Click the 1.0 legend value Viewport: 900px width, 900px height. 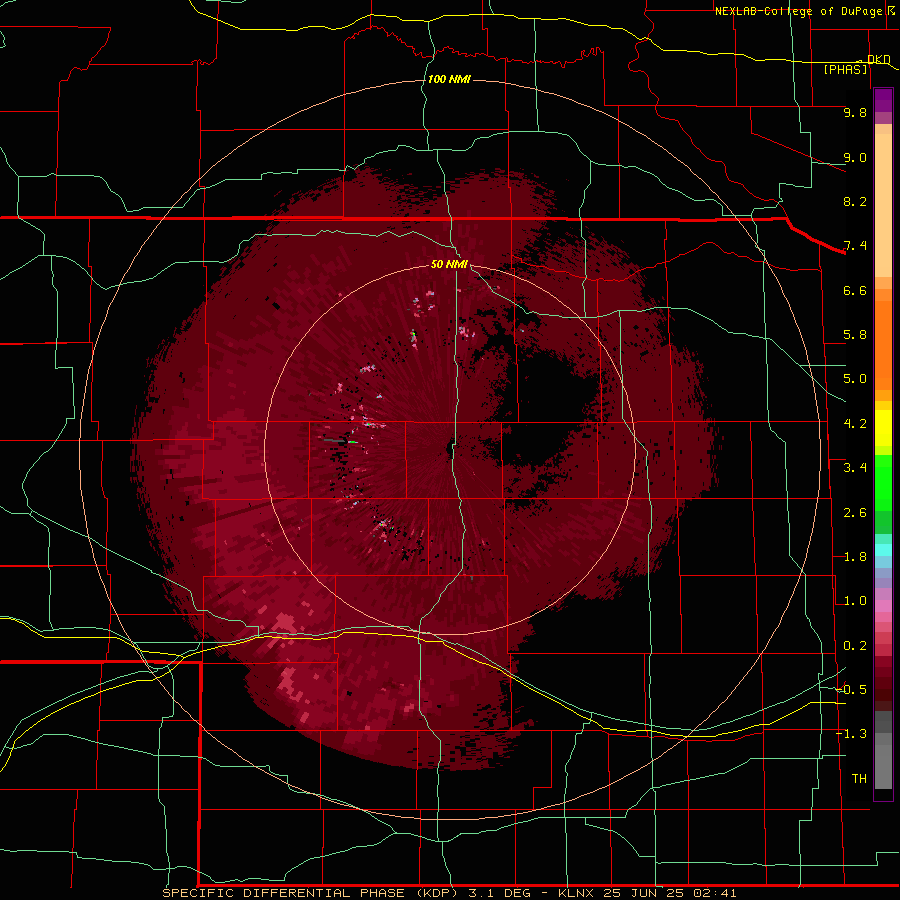tap(855, 601)
